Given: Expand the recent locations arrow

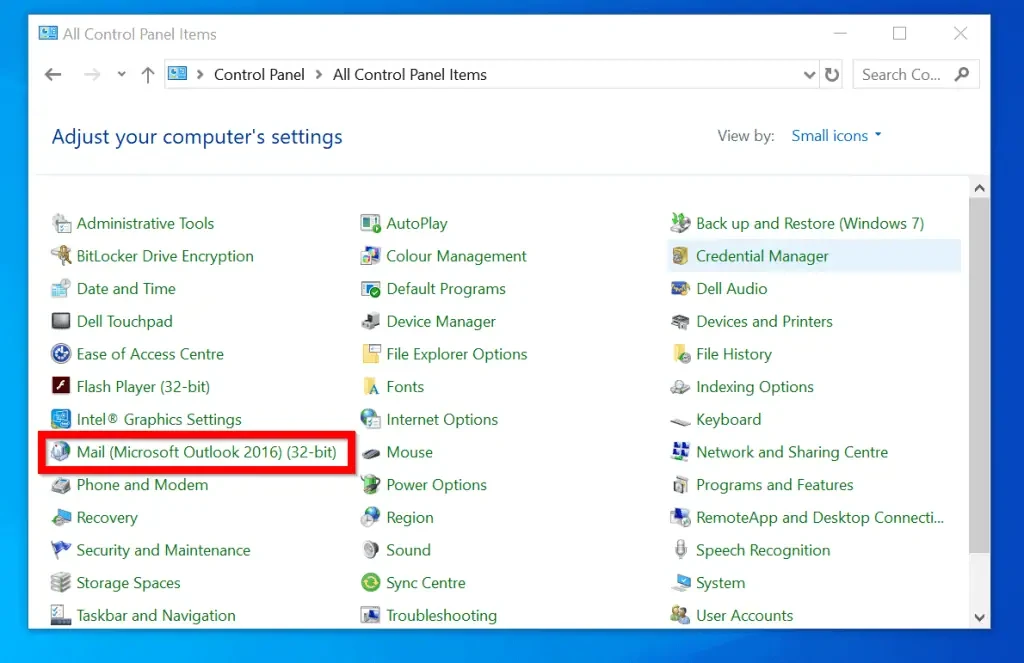Looking at the screenshot, I should 122,75.
